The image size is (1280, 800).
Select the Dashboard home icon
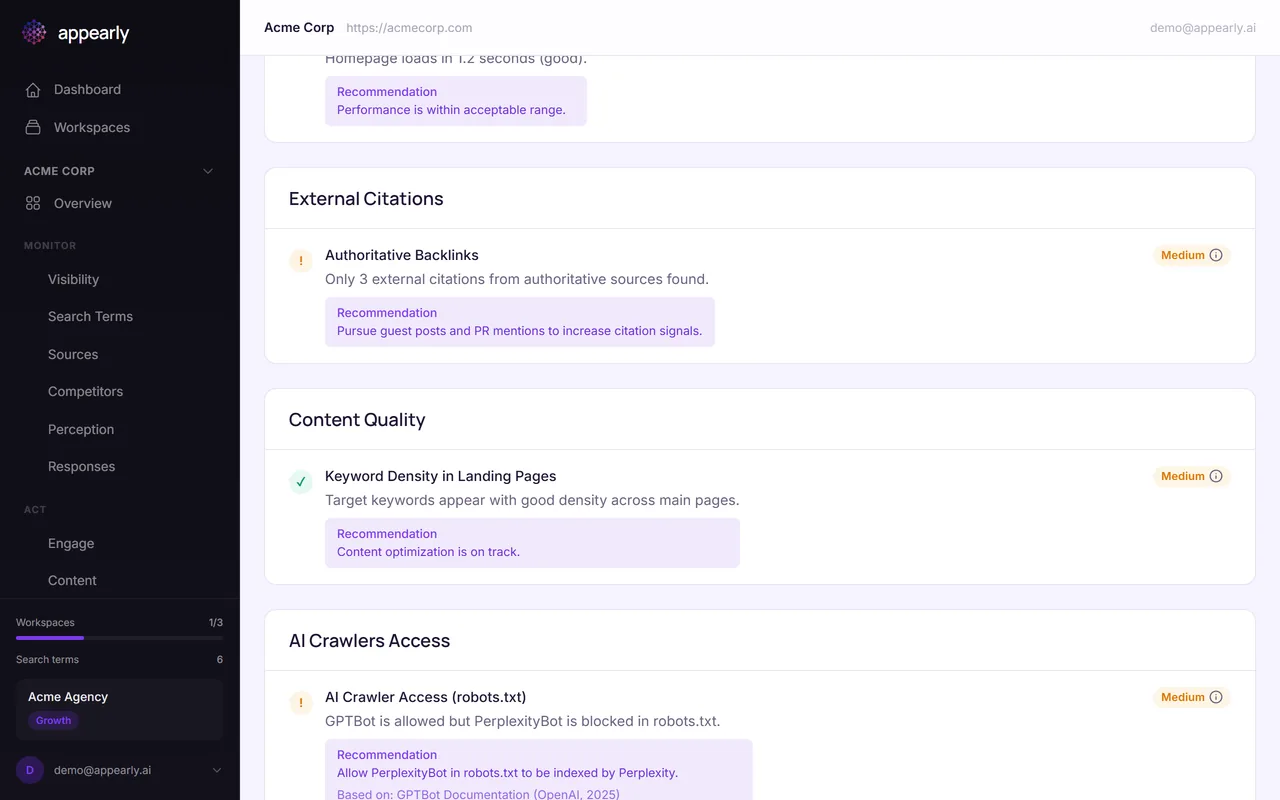(x=33, y=89)
